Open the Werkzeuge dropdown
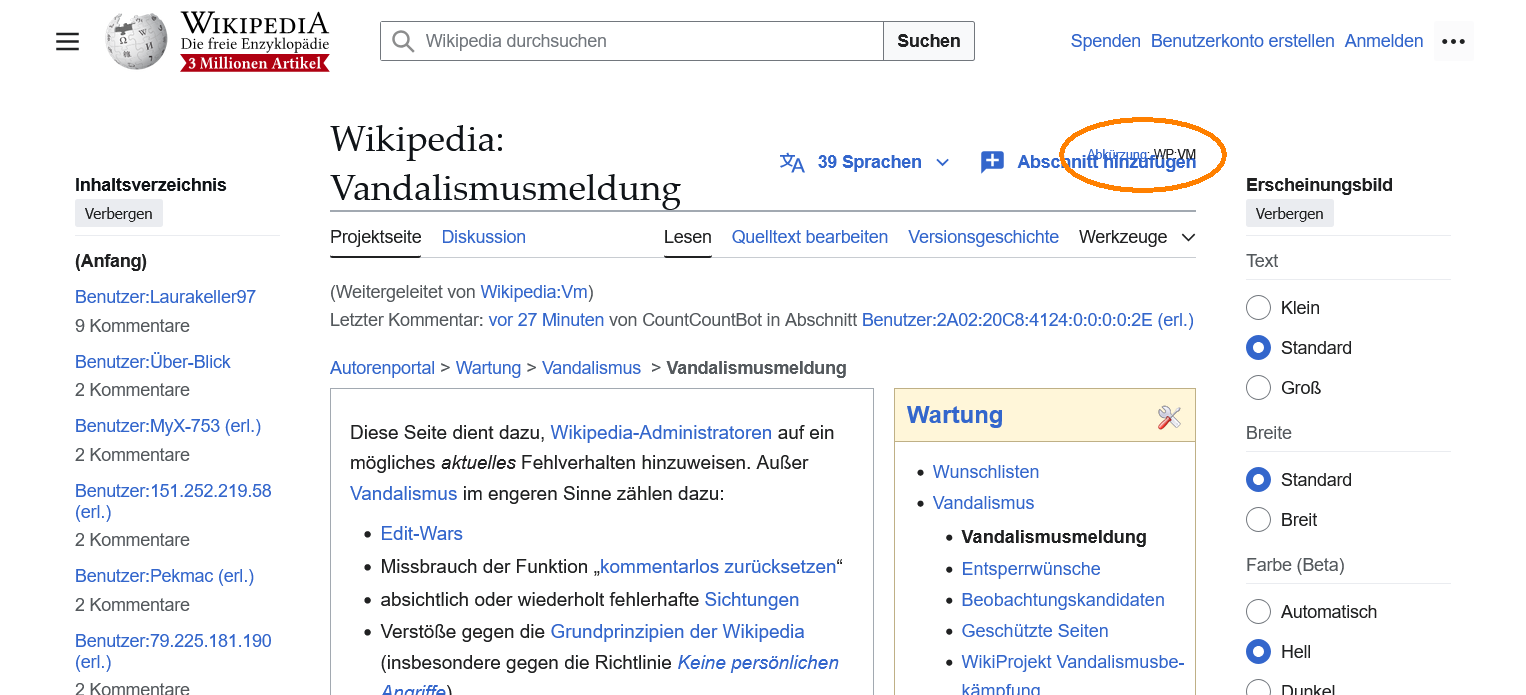1526x695 pixels. 1137,237
